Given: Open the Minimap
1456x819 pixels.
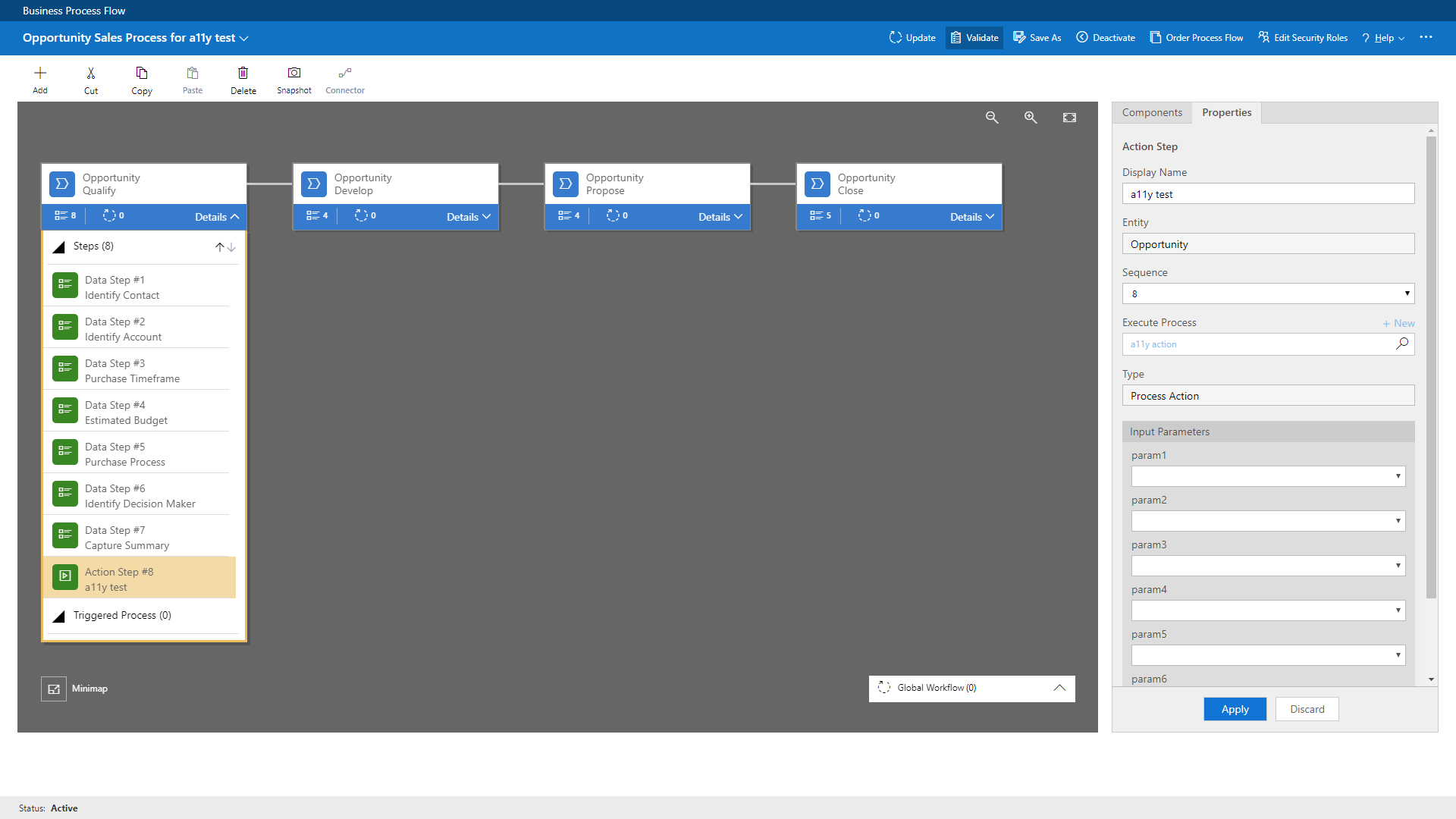Looking at the screenshot, I should (53, 689).
